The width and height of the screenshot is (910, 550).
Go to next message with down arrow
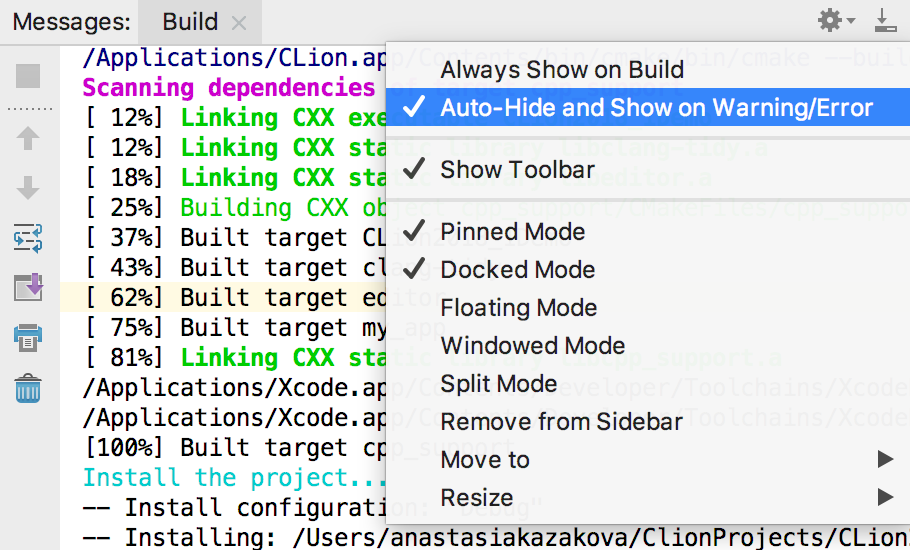coord(28,188)
